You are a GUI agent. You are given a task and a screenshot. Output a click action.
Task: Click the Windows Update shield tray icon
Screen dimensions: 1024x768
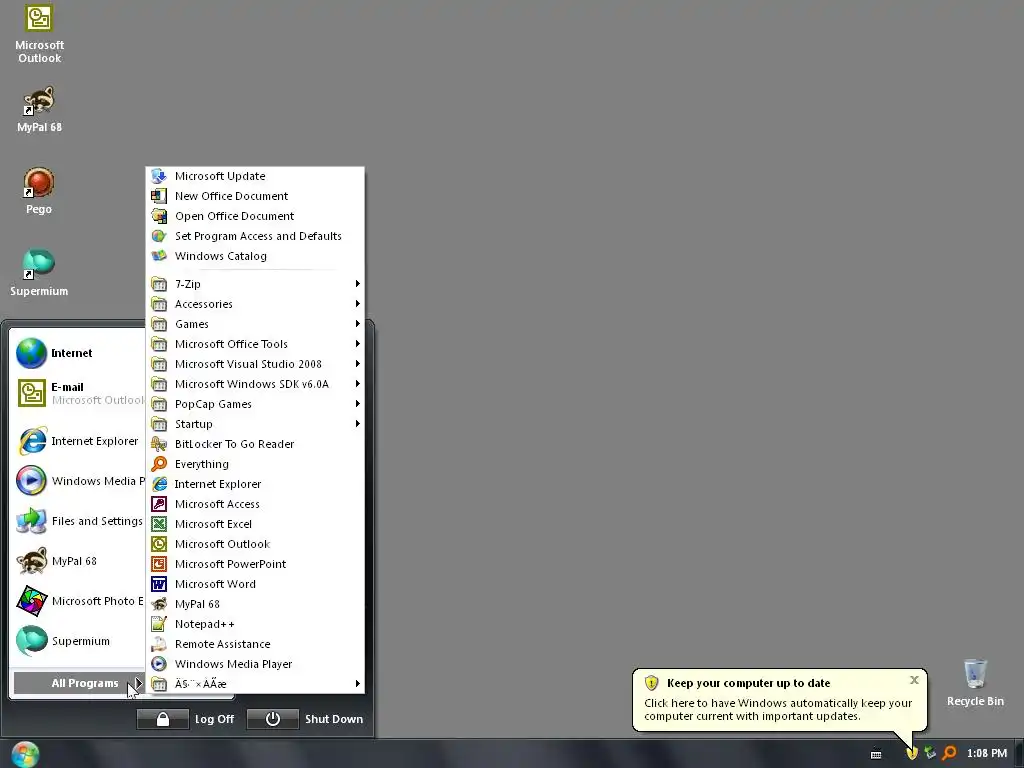pyautogui.click(x=912, y=753)
